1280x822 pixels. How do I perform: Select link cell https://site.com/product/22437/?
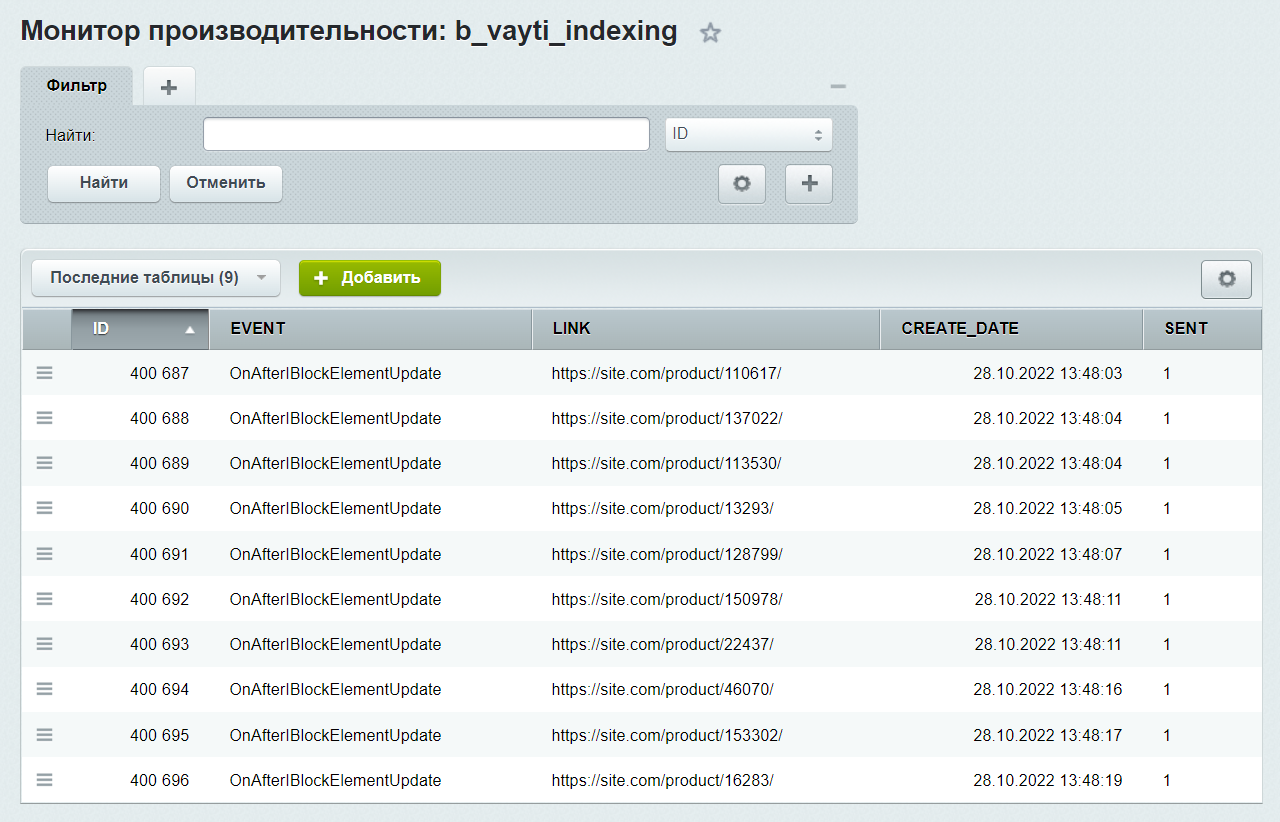point(662,644)
